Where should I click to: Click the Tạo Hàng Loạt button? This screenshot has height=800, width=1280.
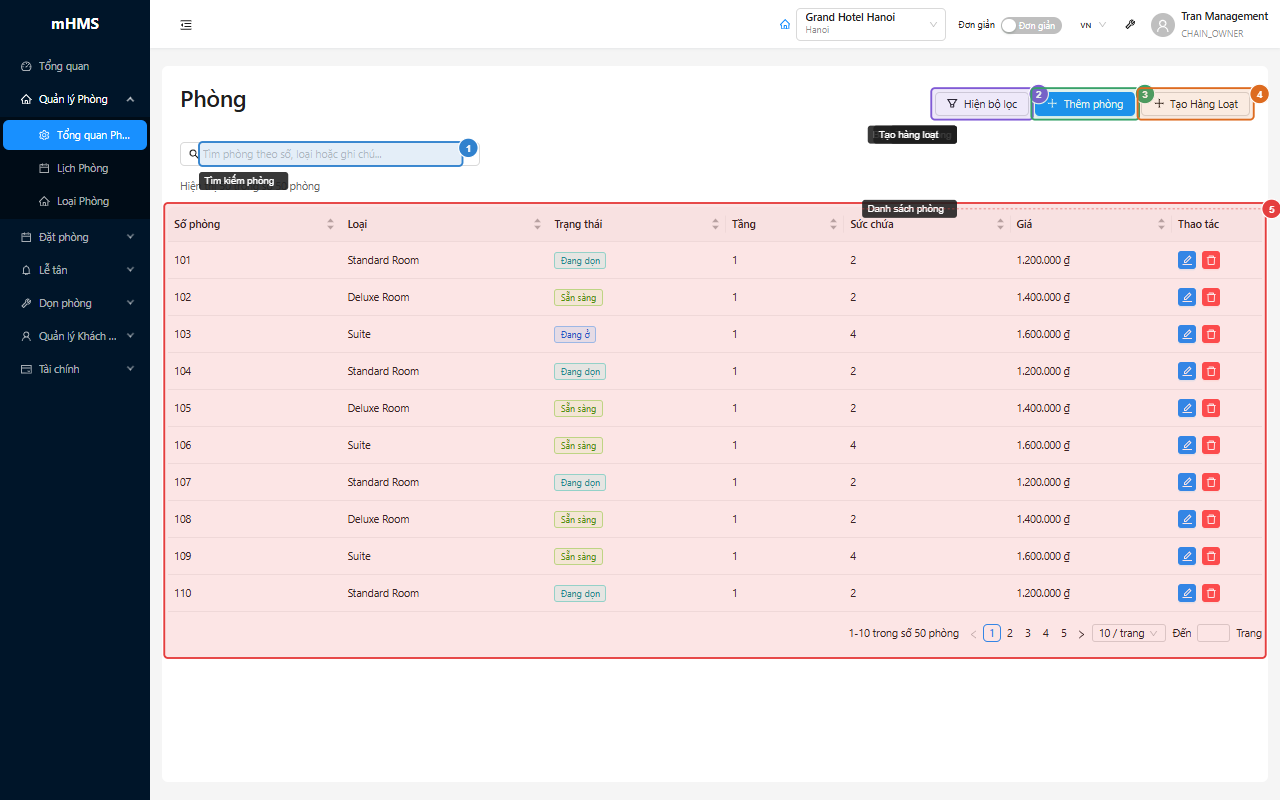click(x=1196, y=104)
